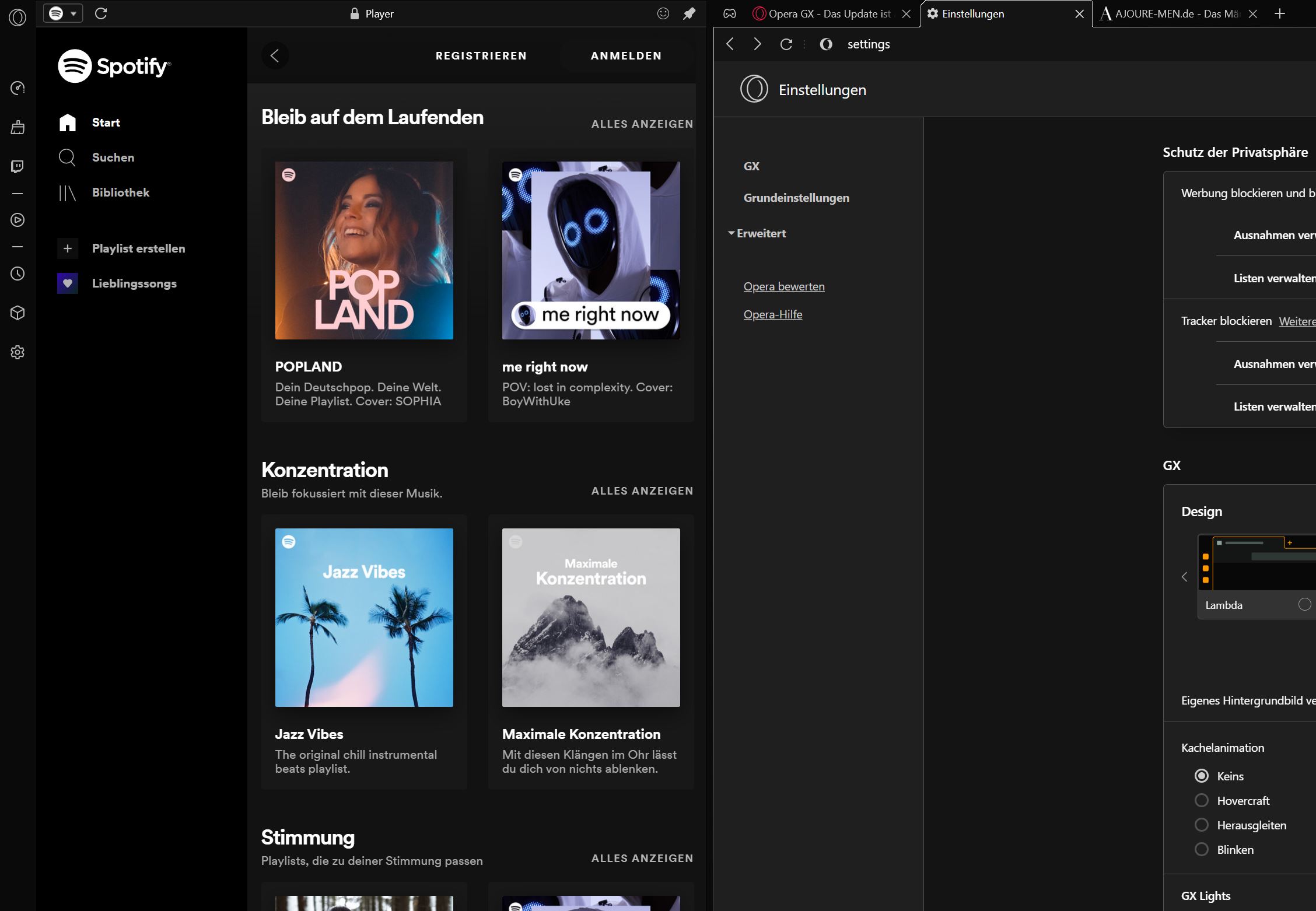Go to Spotify Start home
The image size is (1316, 911).
89,122
